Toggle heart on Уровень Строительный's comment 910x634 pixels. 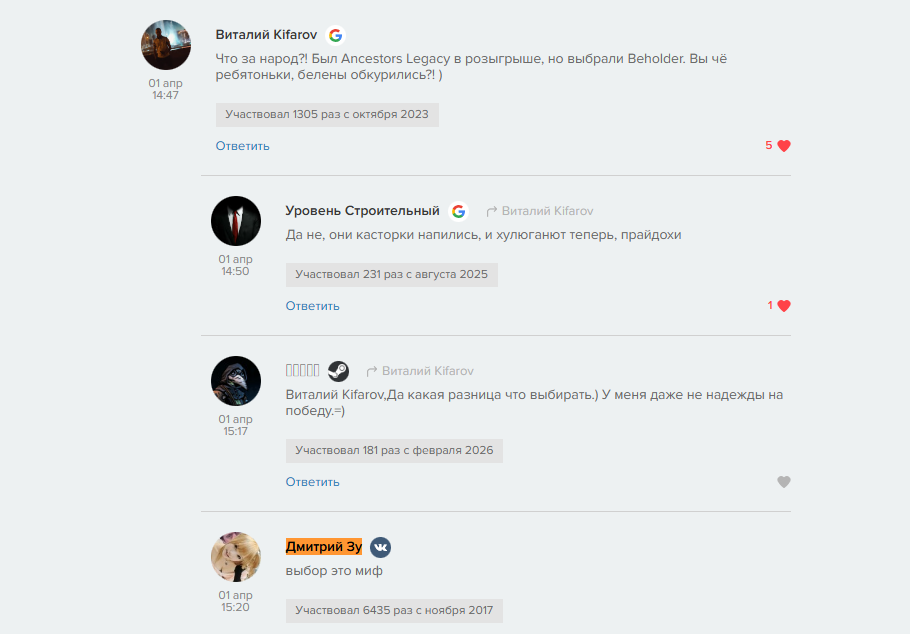[x=783, y=306]
